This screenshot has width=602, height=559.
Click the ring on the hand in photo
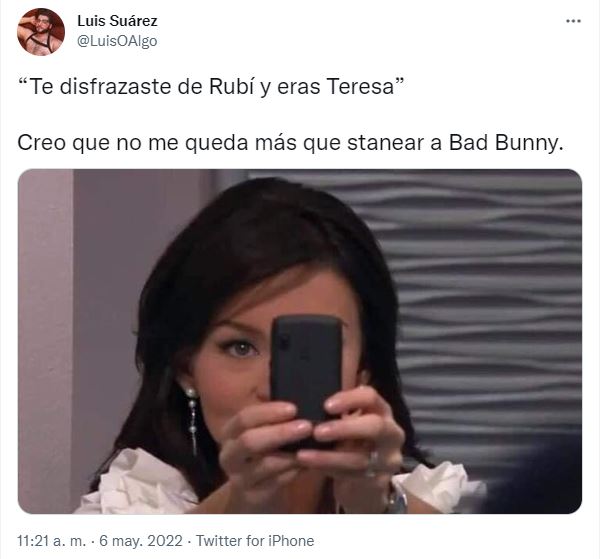click(x=372, y=463)
